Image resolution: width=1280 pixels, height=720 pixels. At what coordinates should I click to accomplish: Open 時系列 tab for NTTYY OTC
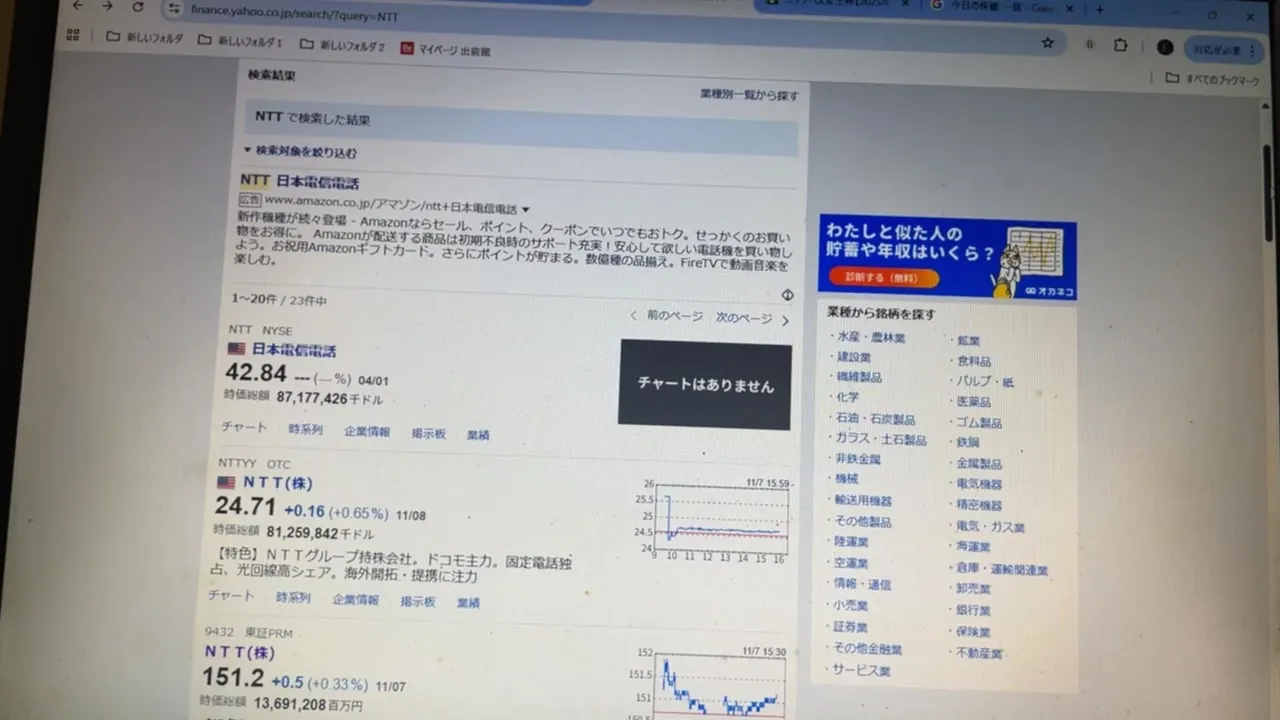coord(293,598)
